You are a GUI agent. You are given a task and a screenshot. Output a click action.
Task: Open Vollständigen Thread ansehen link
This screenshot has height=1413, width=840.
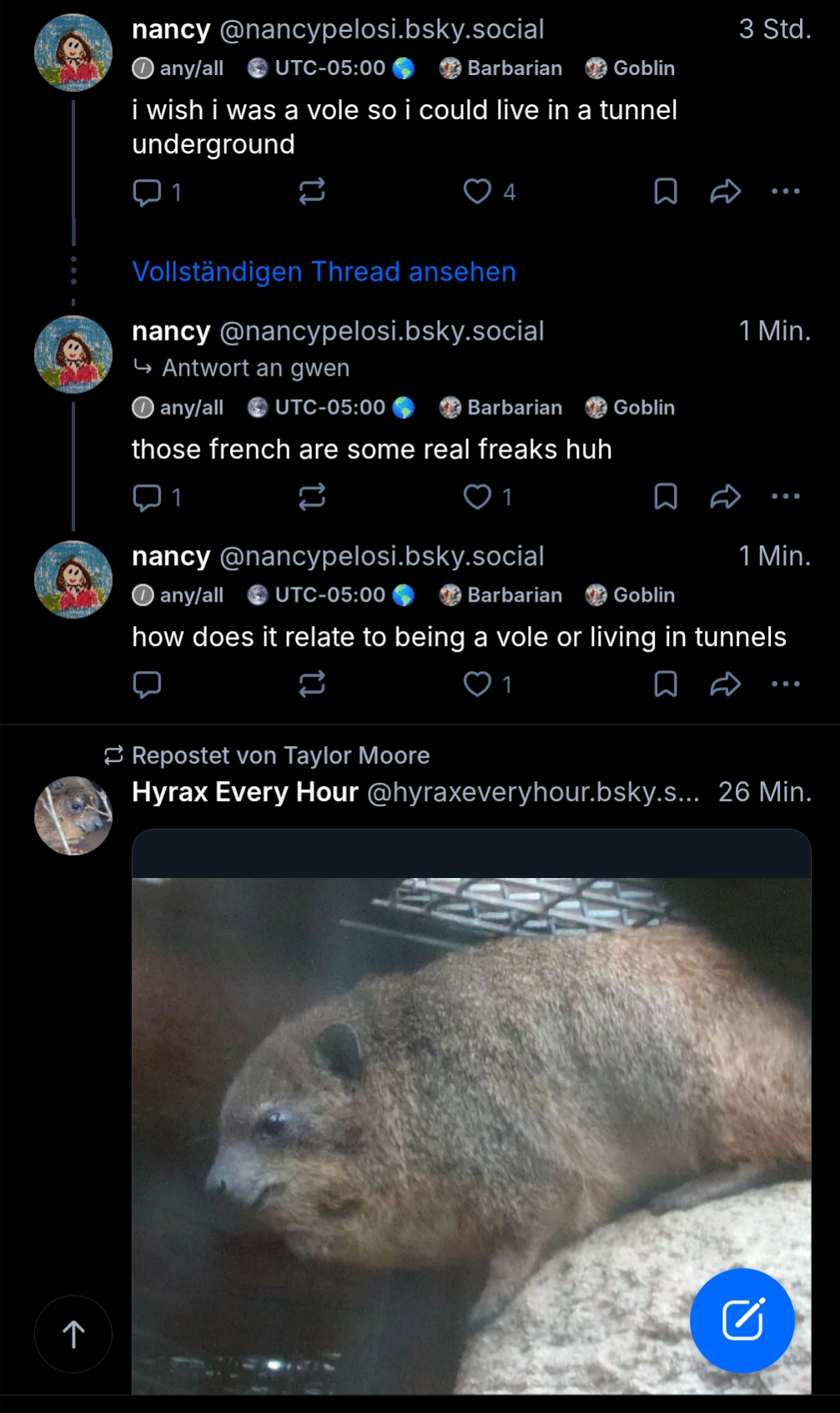324,272
